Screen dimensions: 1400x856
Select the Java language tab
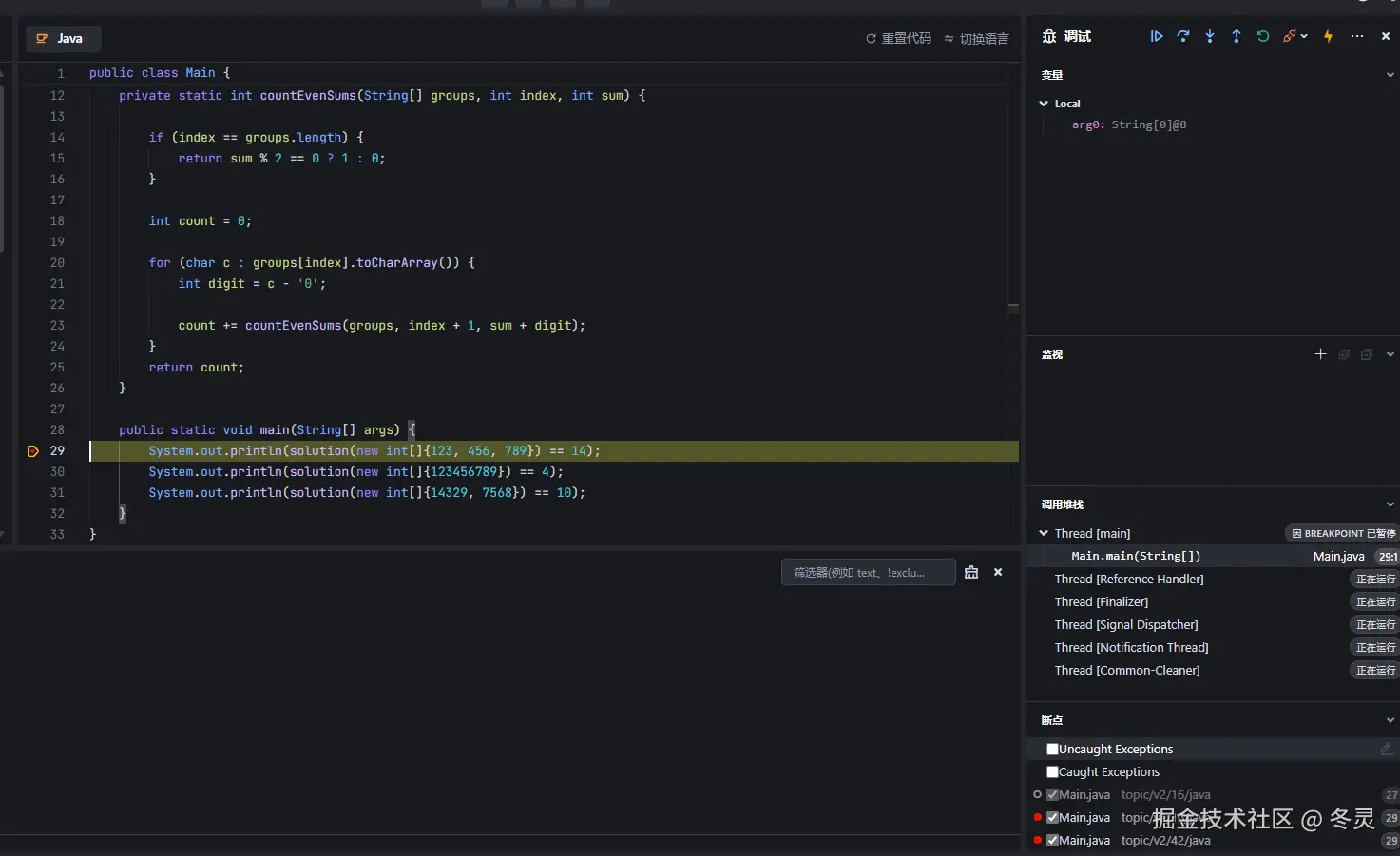coord(63,39)
